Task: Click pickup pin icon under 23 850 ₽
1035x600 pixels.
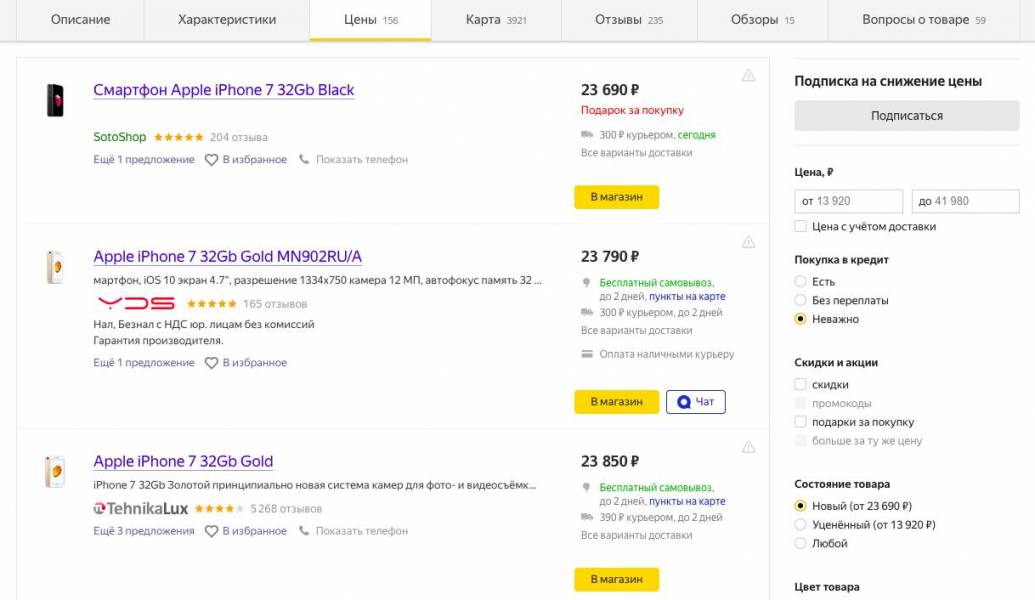Action: click(586, 488)
